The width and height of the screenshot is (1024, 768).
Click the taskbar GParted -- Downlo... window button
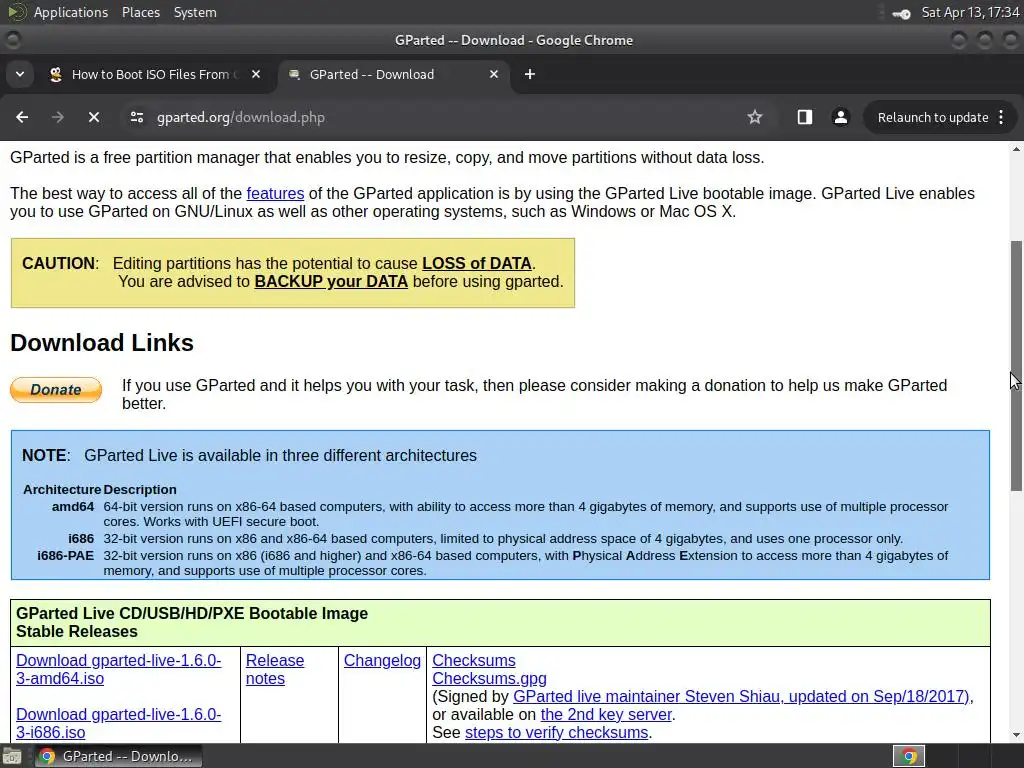click(x=118, y=756)
